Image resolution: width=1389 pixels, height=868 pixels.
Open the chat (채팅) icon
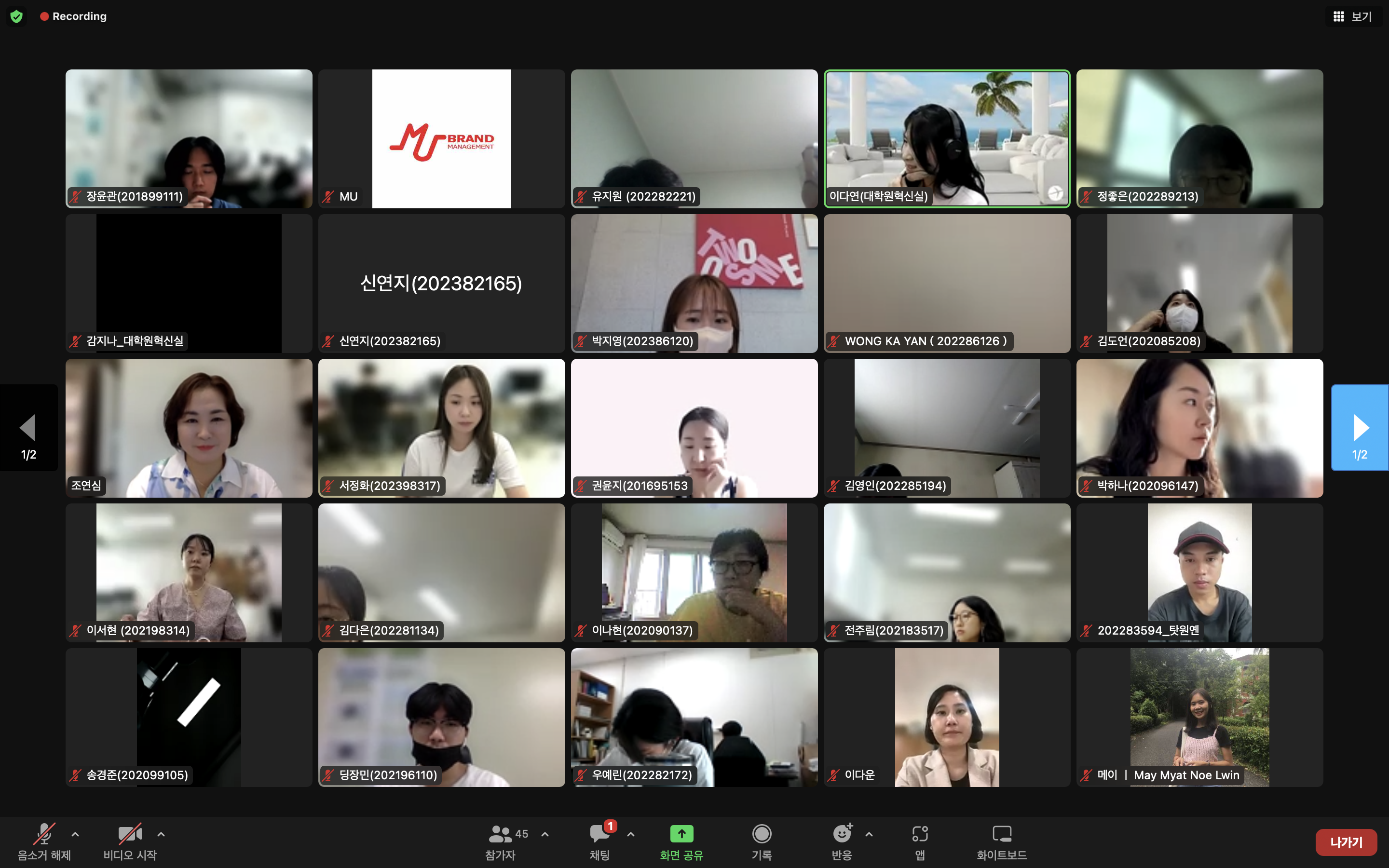[599, 834]
